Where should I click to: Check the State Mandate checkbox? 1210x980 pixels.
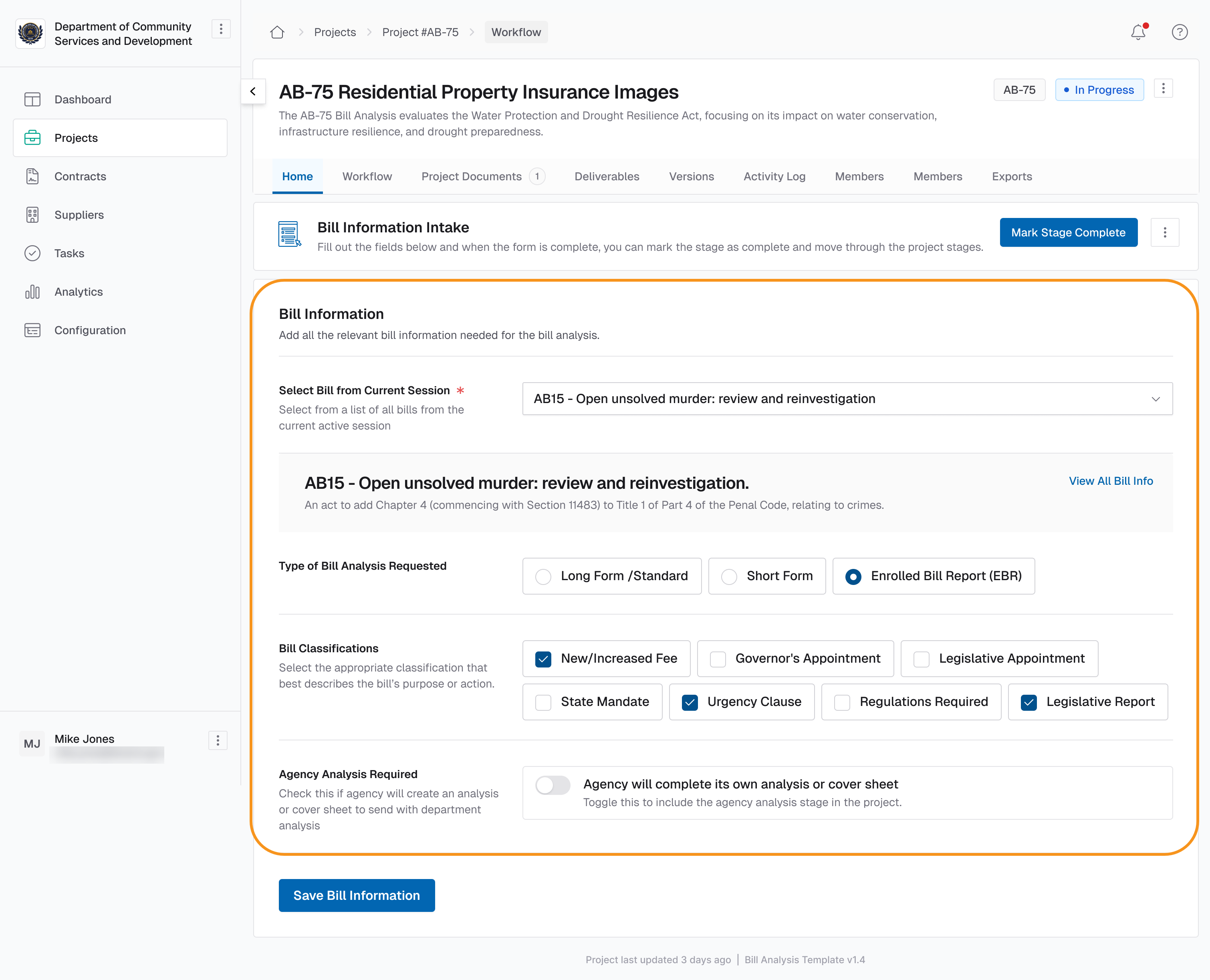(x=543, y=702)
